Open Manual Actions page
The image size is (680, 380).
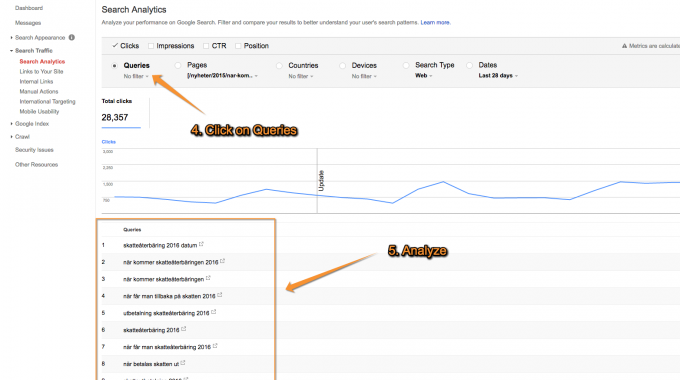[x=39, y=92]
